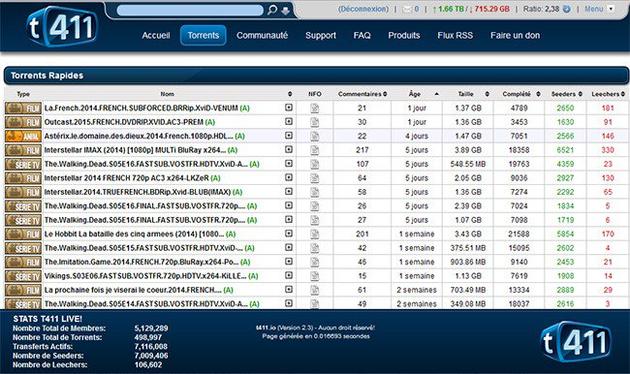Image resolution: width=630 pixels, height=374 pixels.
Task: Open NFO icon for Interstellar IMAX row
Action: pos(315,150)
